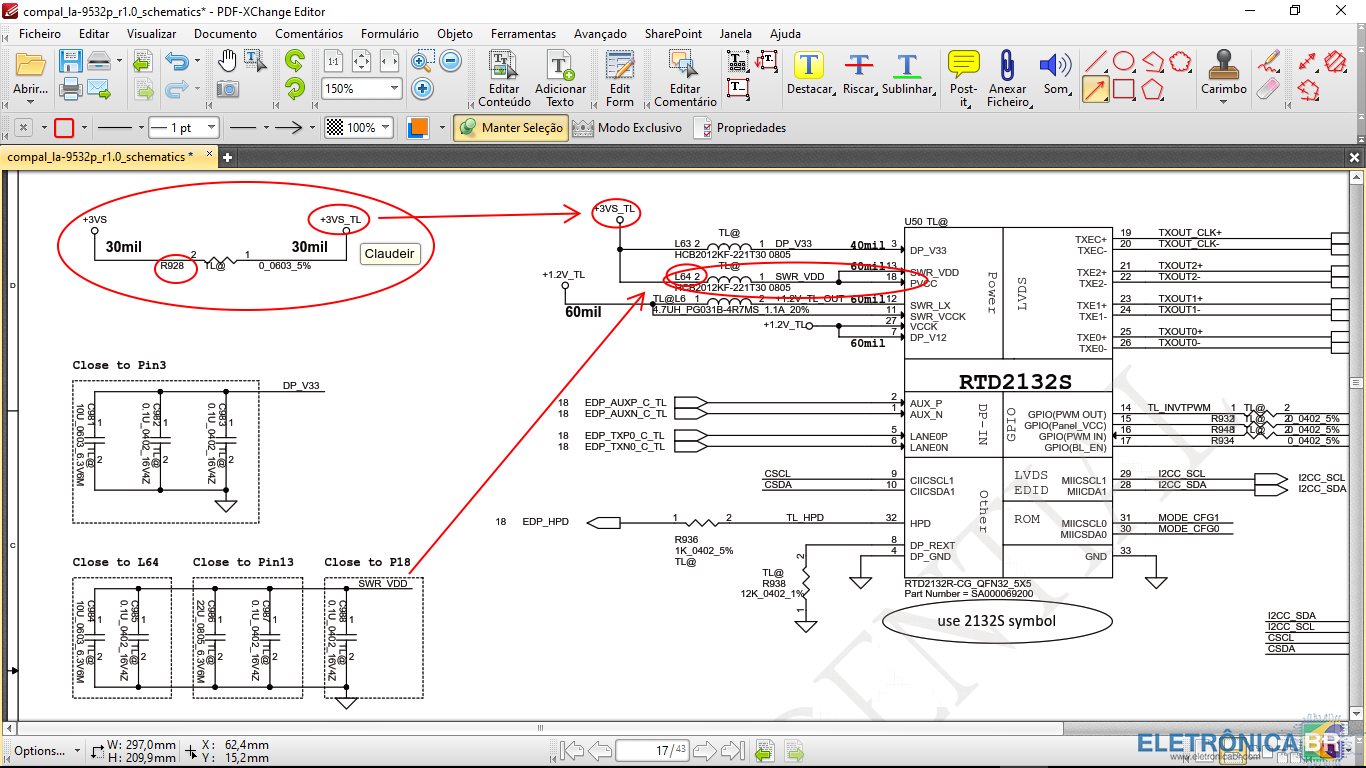Save the document with floppy disk icon

point(70,62)
